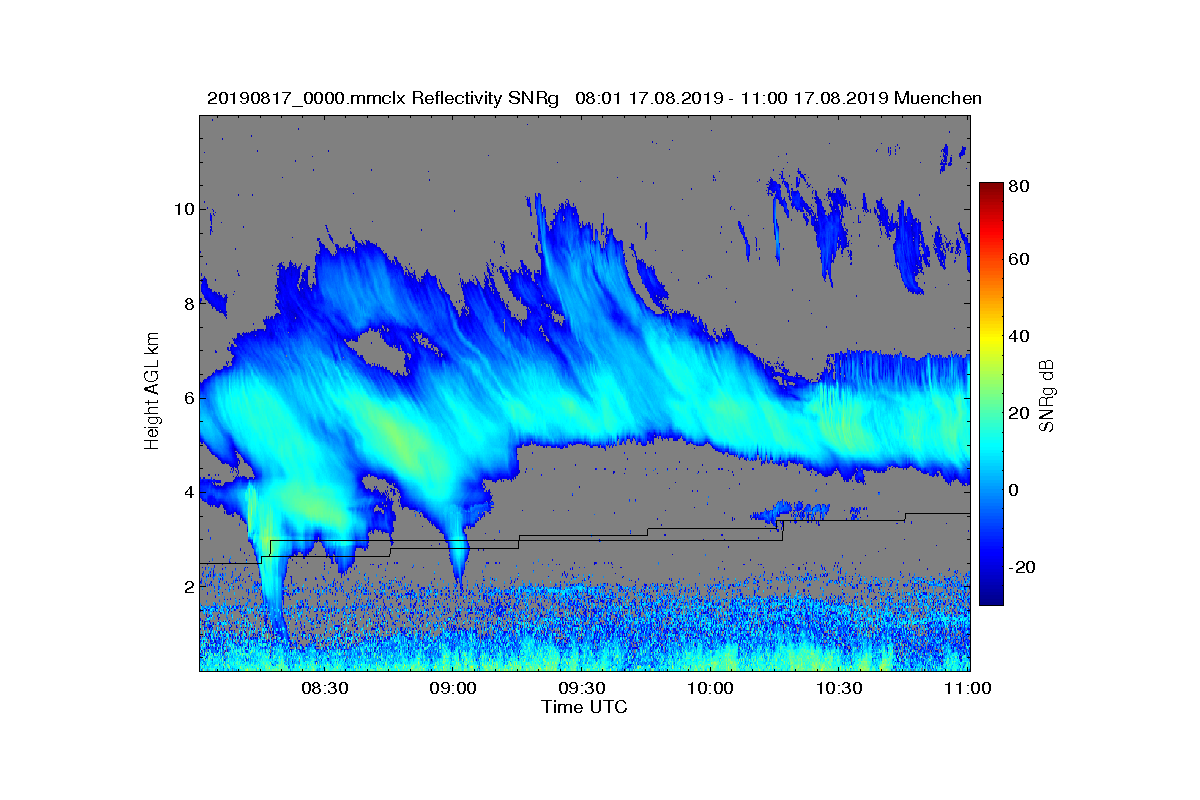
Task: Click the 'SNRg dB' colorbar label
Action: (x=1047, y=395)
